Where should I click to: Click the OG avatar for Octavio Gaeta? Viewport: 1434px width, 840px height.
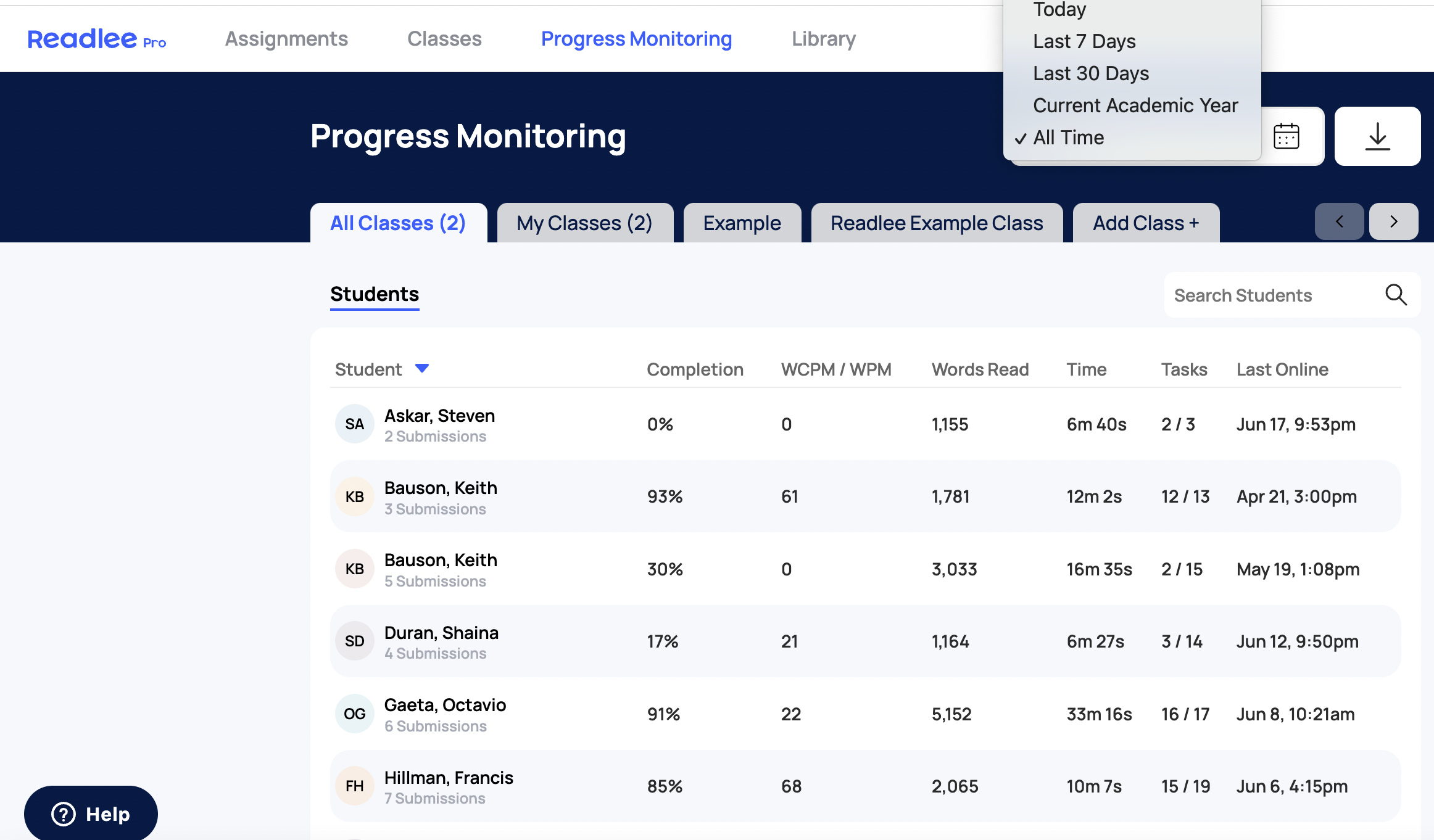(354, 714)
